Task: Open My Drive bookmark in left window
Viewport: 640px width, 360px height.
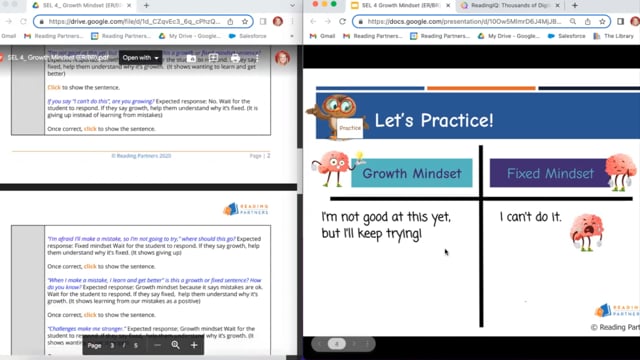Action: point(190,36)
